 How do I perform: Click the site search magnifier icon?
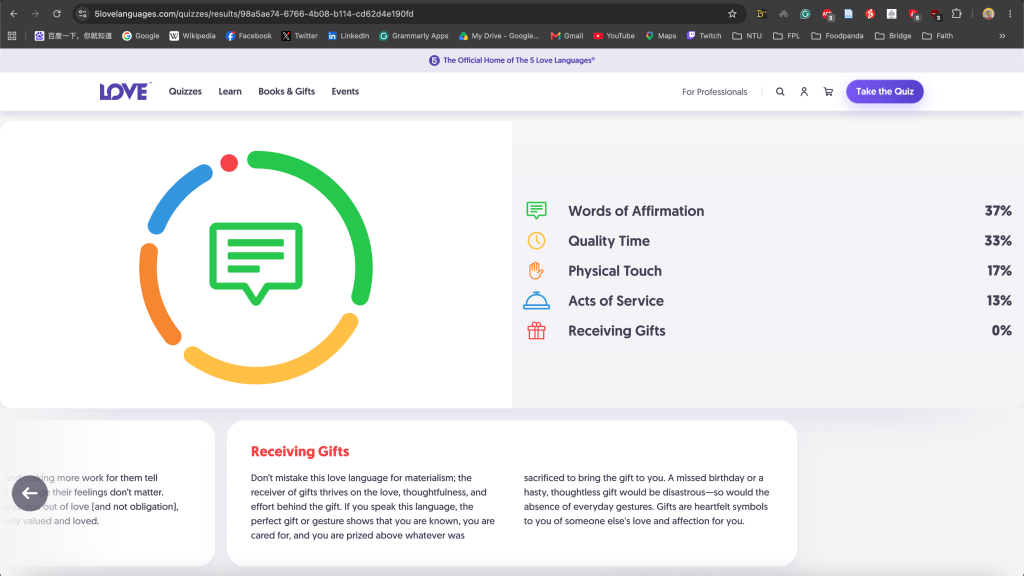pos(780,92)
